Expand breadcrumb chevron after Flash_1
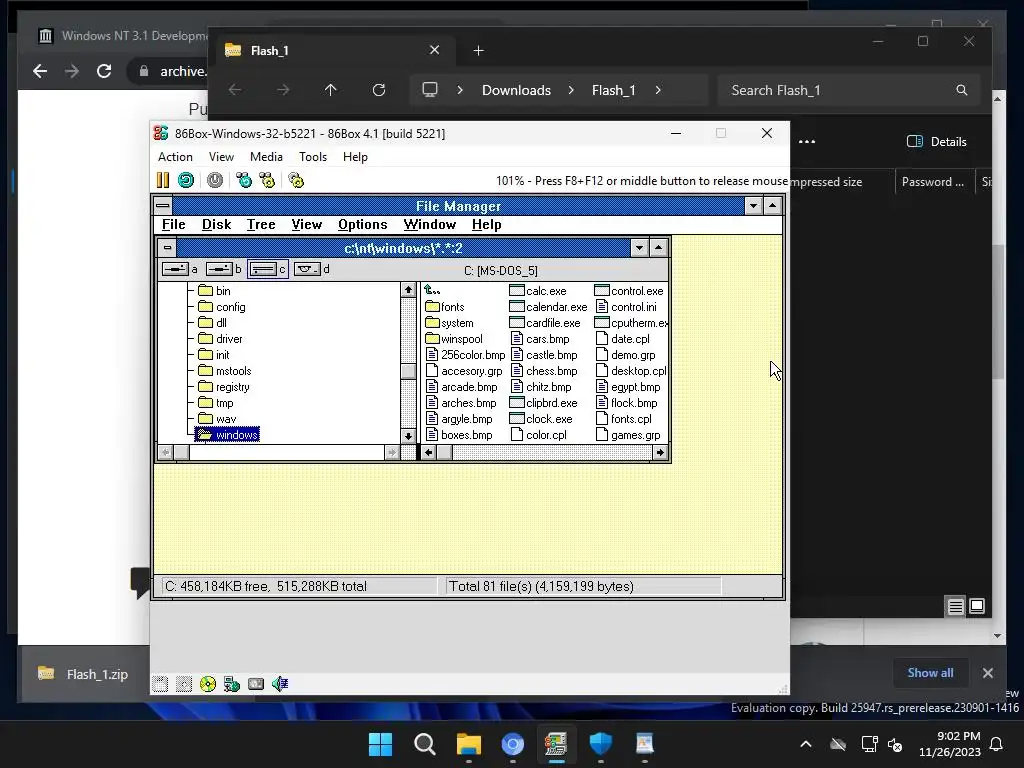This screenshot has height=768, width=1024. pos(658,90)
